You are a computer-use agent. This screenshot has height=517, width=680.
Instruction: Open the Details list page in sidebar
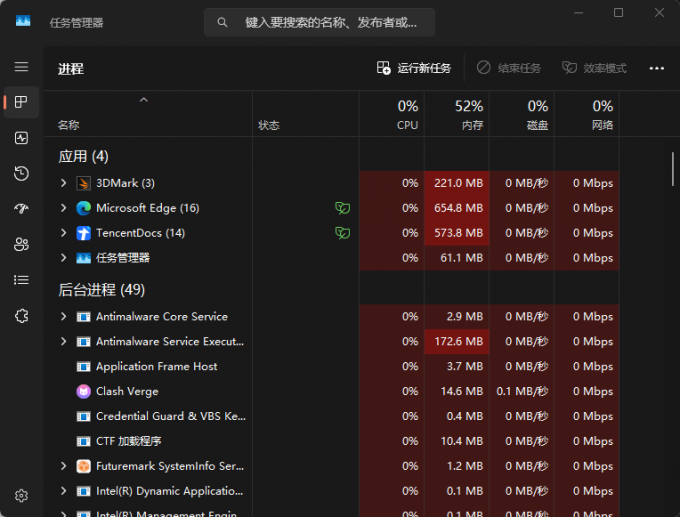click(x=21, y=280)
